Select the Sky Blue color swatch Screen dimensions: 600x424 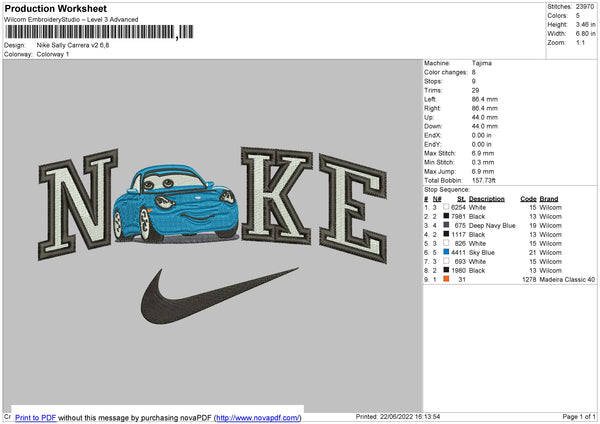446,252
